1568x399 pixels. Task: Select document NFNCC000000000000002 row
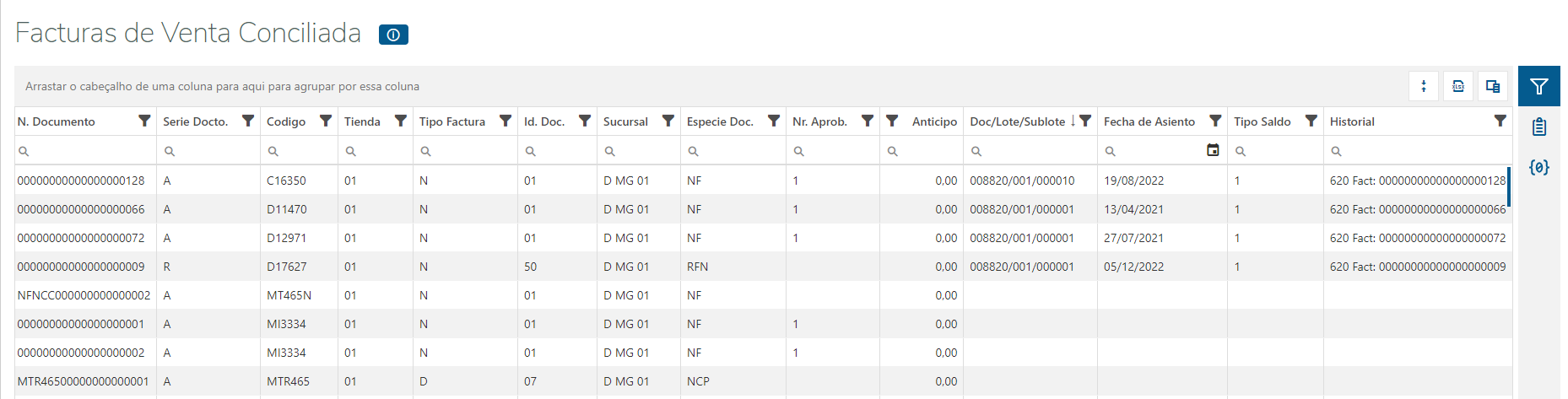(84, 295)
